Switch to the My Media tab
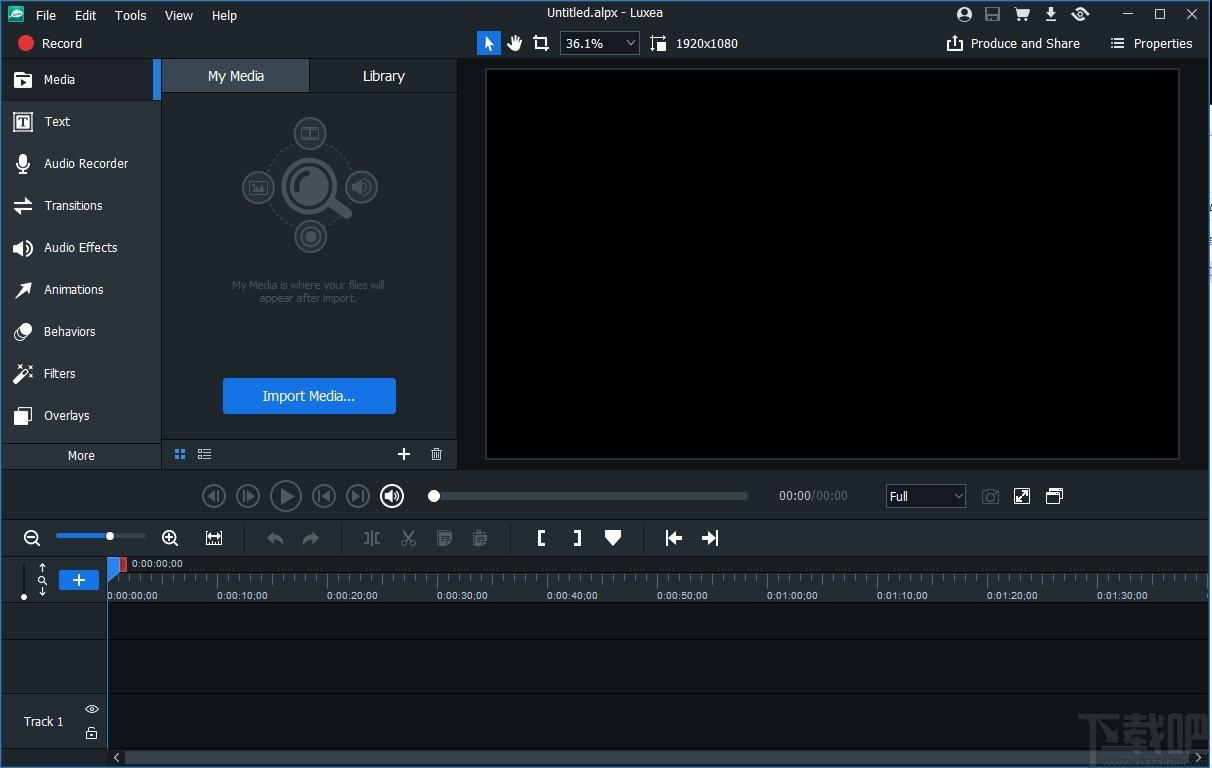 coord(236,76)
